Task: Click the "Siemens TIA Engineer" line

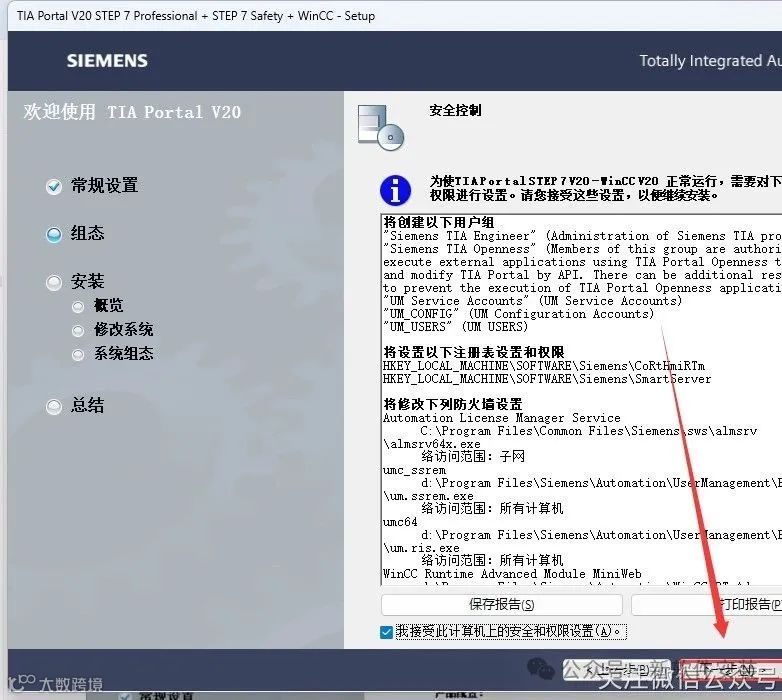Action: tap(582, 236)
